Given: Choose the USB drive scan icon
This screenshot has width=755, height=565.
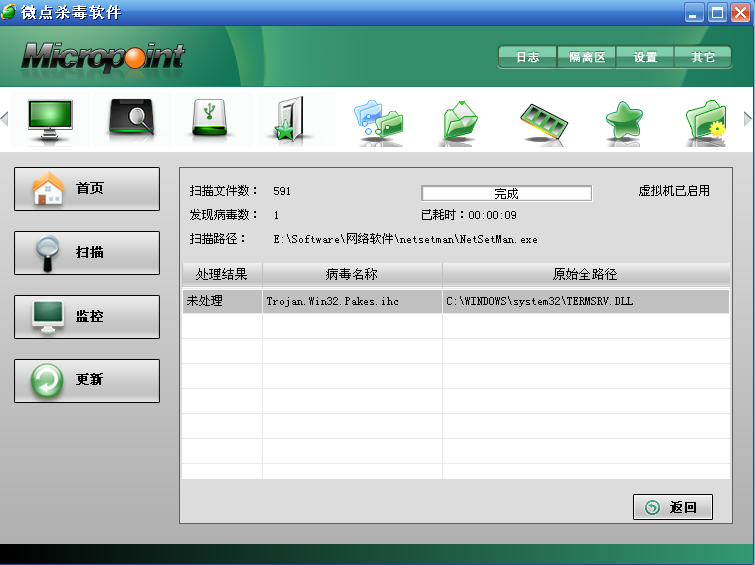Looking at the screenshot, I should [x=209, y=118].
